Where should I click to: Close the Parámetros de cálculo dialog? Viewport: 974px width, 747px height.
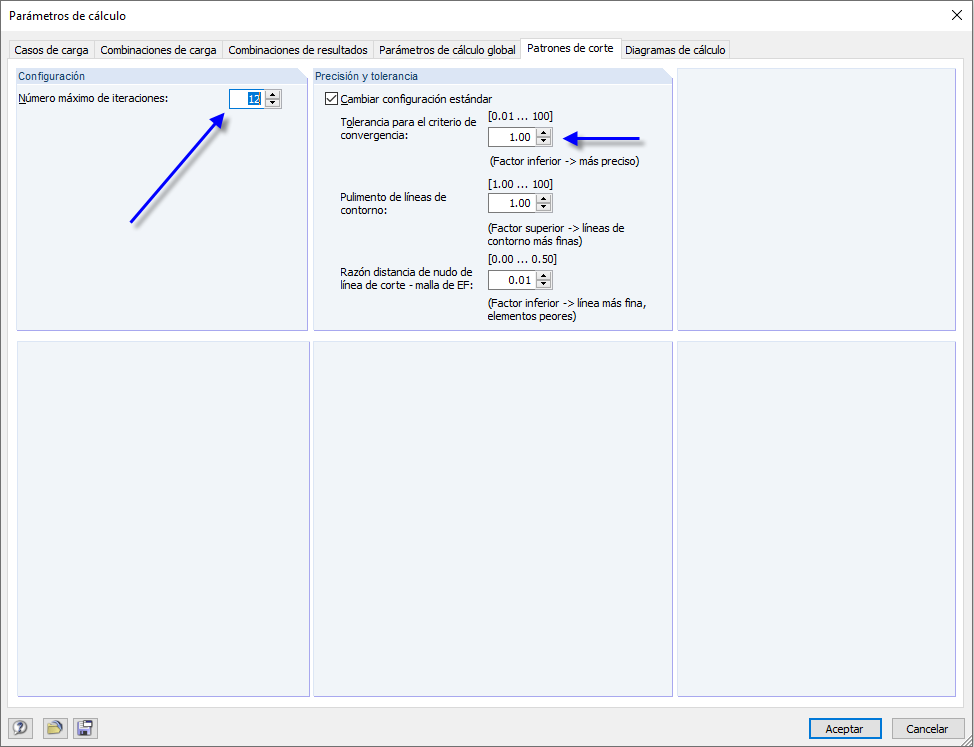[957, 16]
